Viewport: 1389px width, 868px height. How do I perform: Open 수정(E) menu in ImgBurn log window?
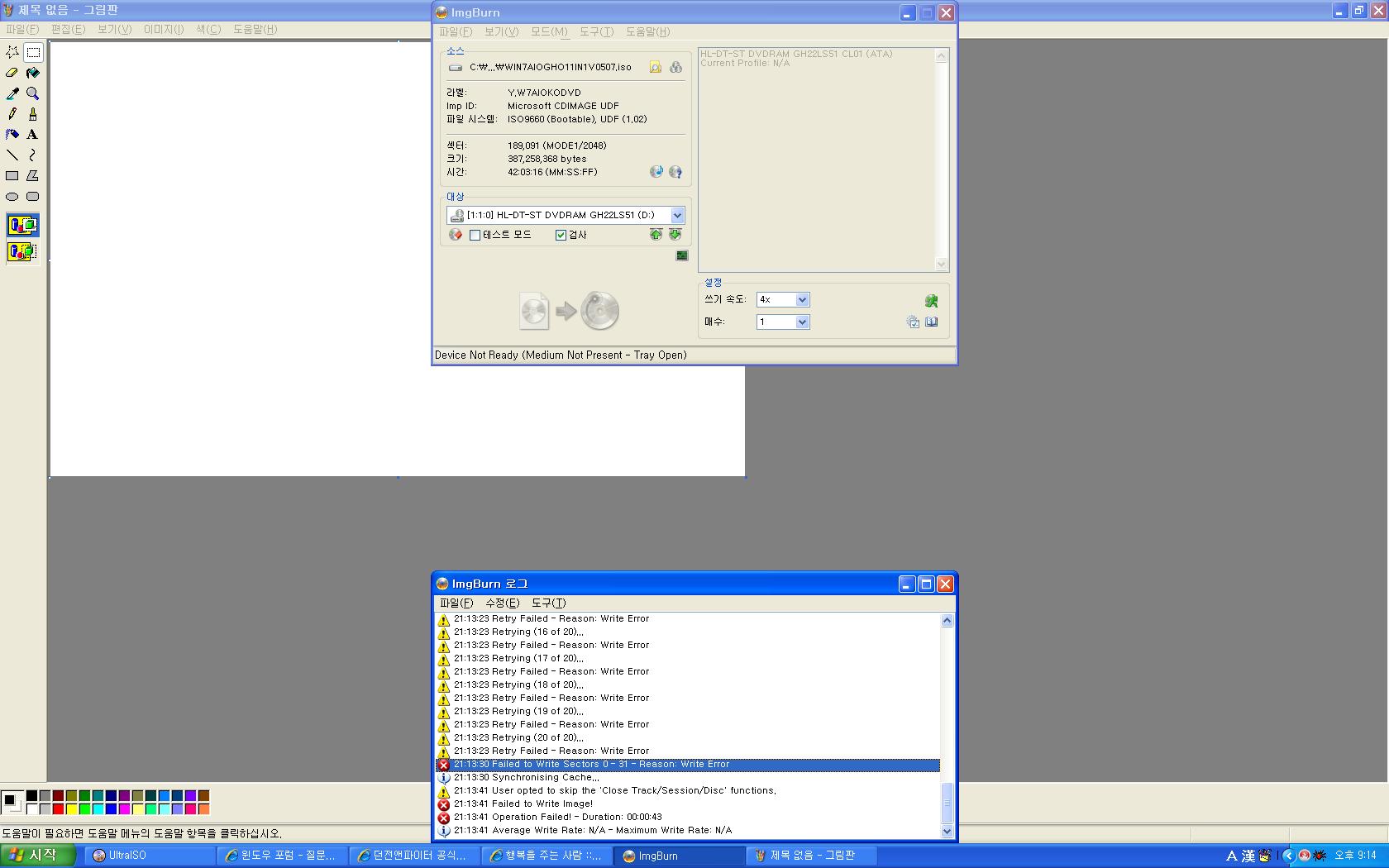pyautogui.click(x=503, y=603)
